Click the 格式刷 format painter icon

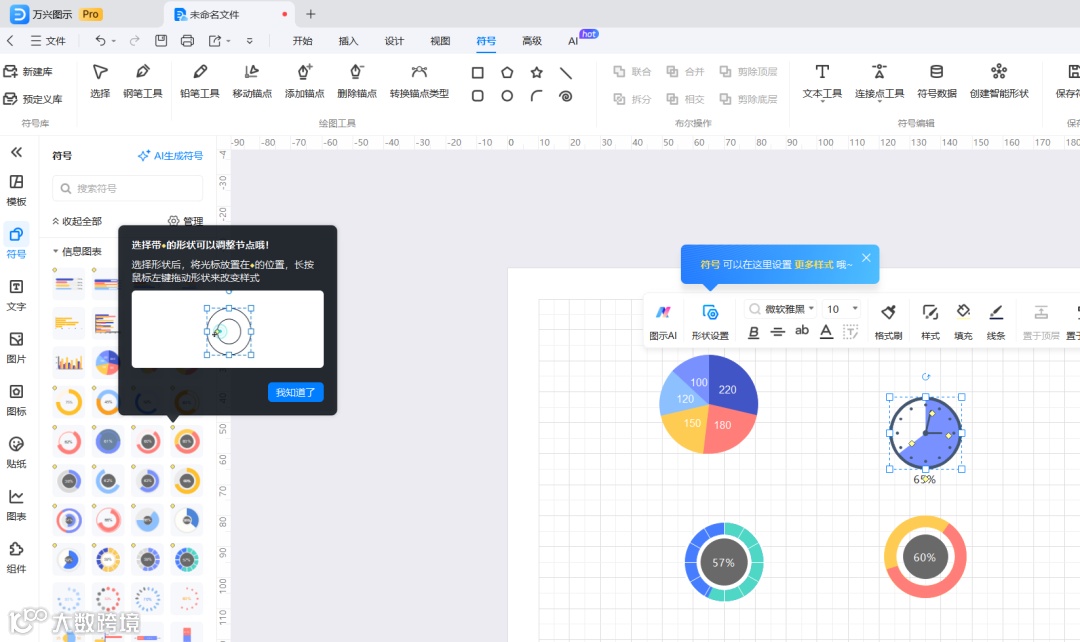(888, 322)
